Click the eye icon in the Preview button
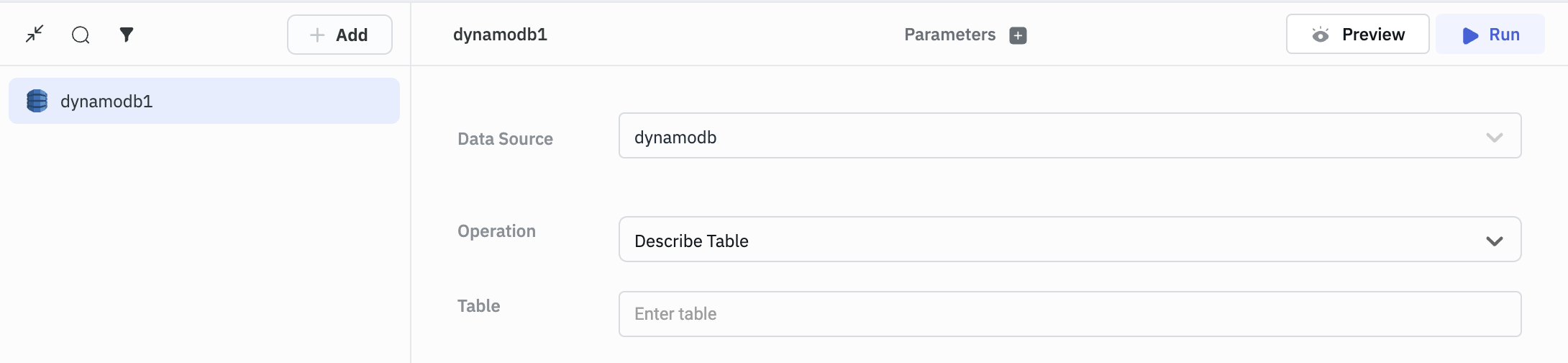 [x=1320, y=35]
